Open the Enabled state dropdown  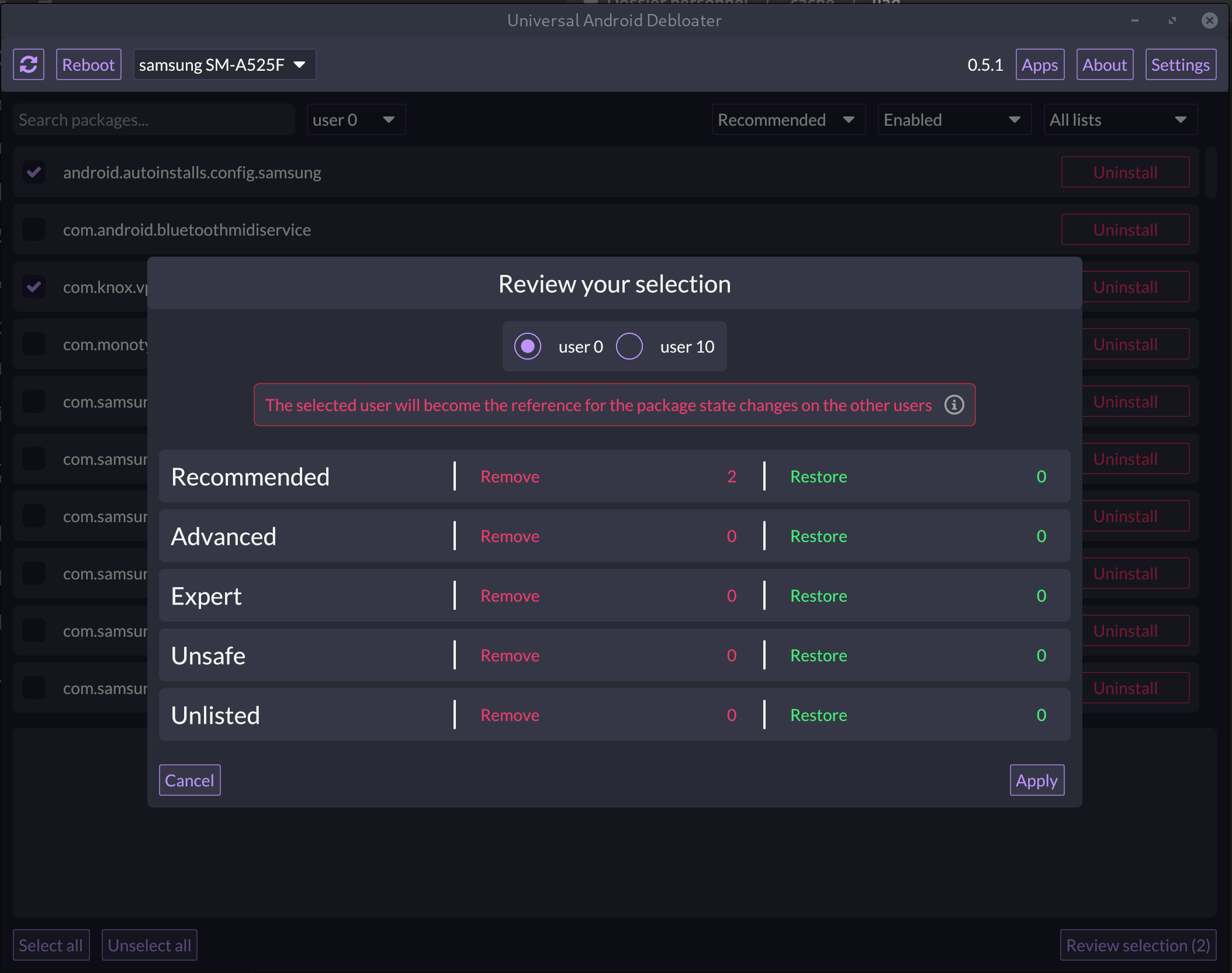[x=954, y=120]
